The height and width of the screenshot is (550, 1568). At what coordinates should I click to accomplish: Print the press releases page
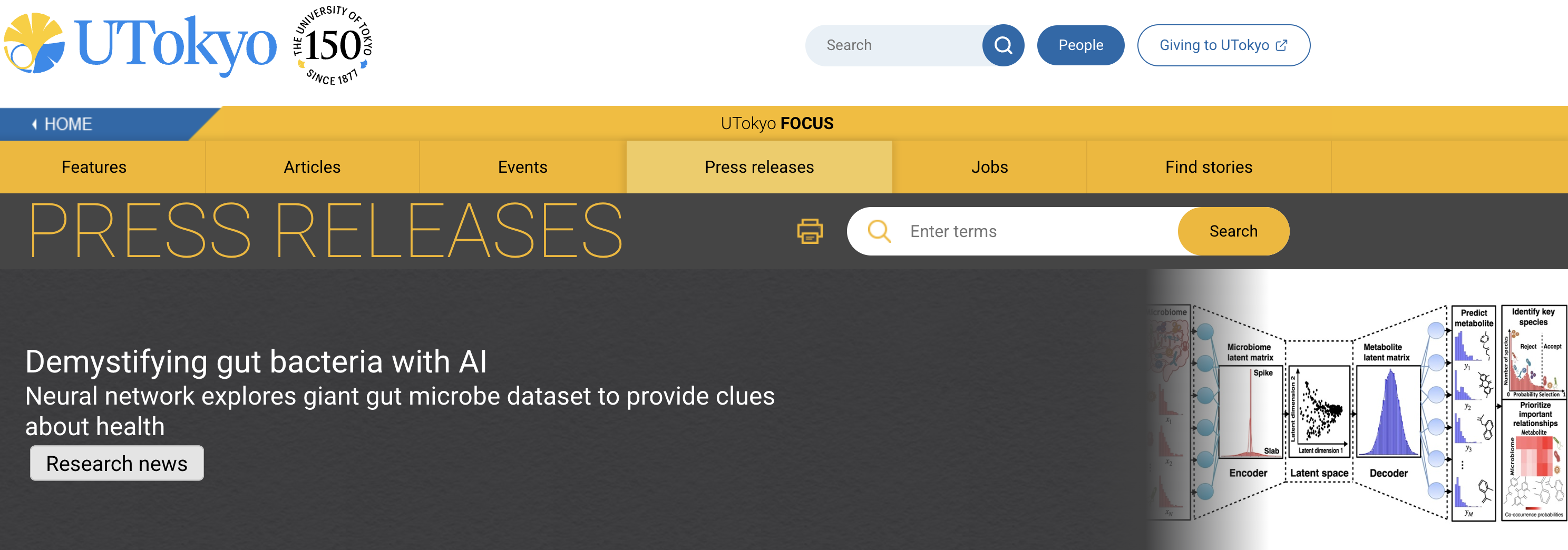click(810, 231)
